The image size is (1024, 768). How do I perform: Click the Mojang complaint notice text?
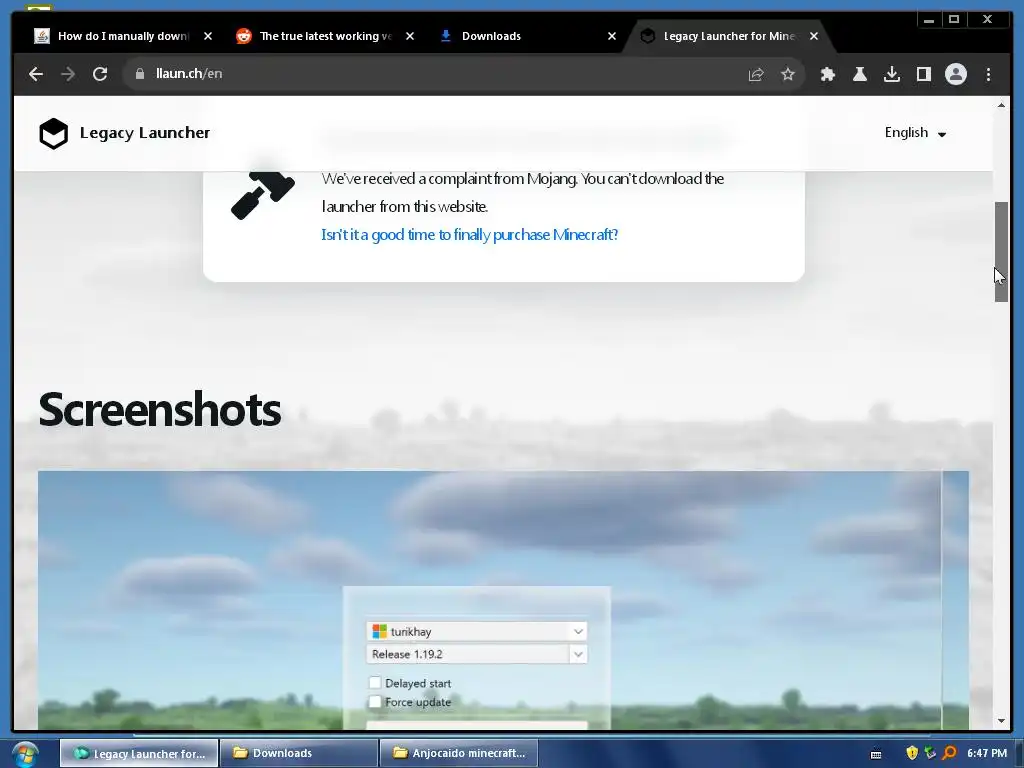(522, 193)
